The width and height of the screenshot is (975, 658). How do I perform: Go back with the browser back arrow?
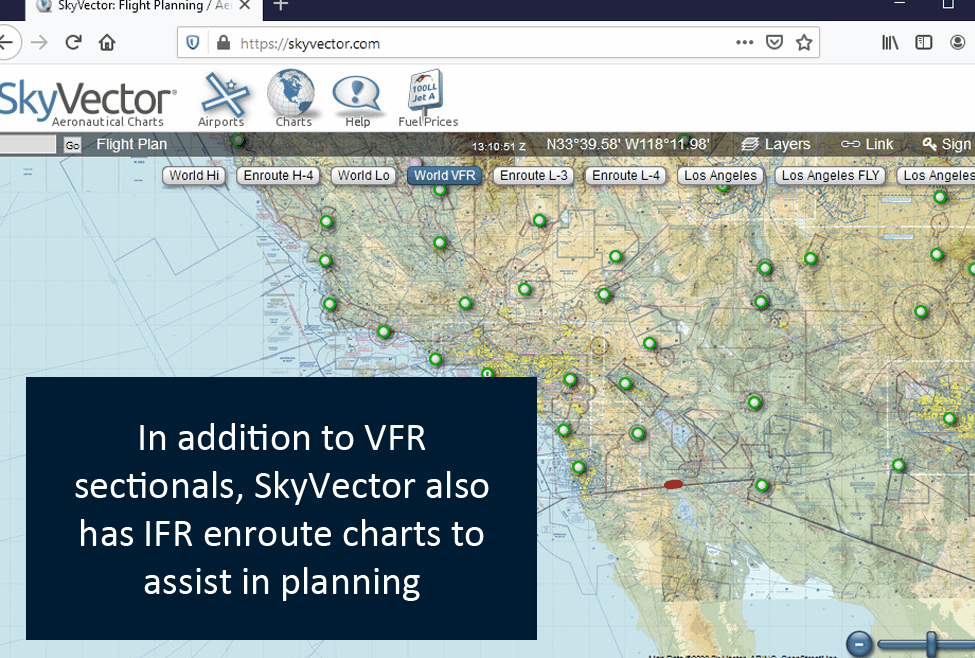tap(6, 42)
